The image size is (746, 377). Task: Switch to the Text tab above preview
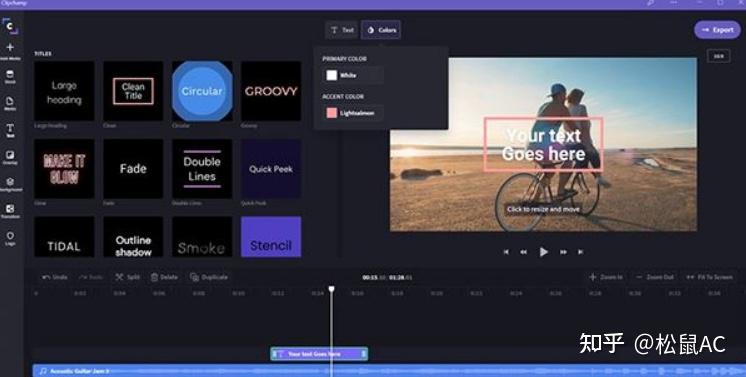[342, 30]
